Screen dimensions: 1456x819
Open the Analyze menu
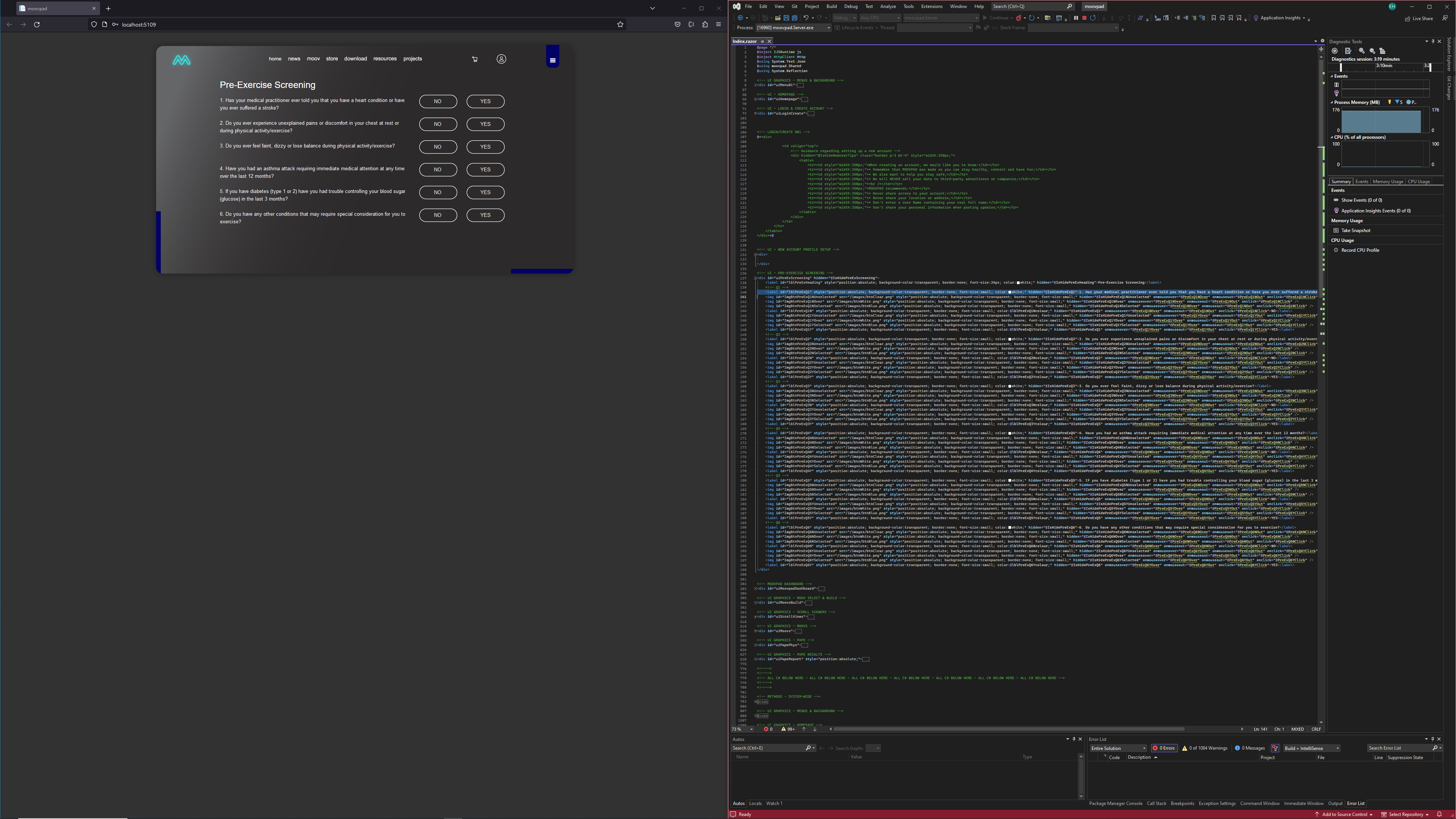(x=887, y=6)
